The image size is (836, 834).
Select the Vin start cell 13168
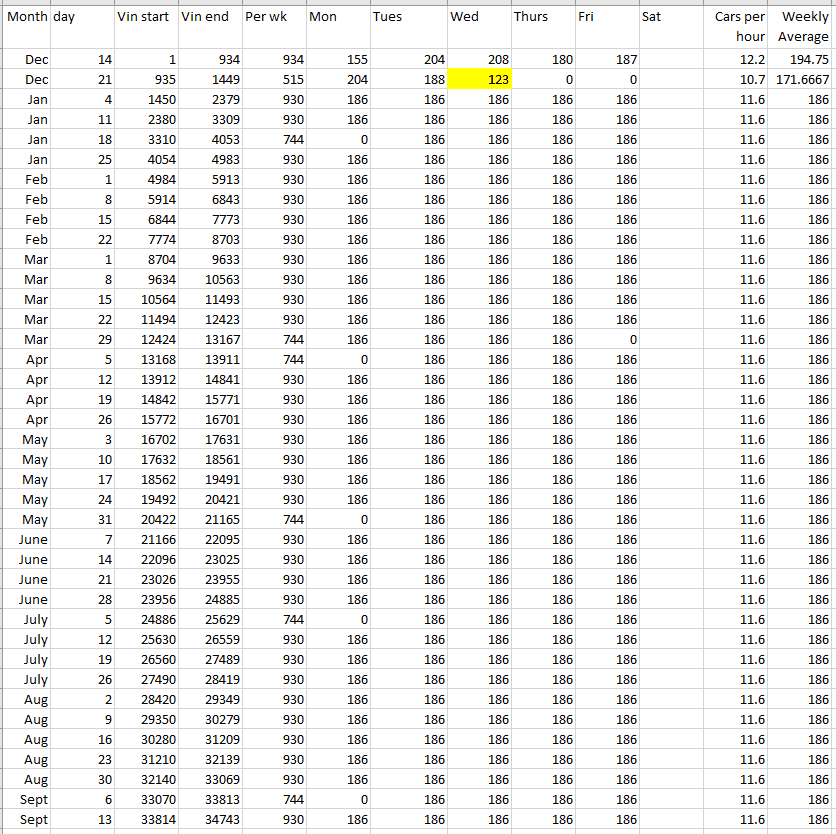146,359
